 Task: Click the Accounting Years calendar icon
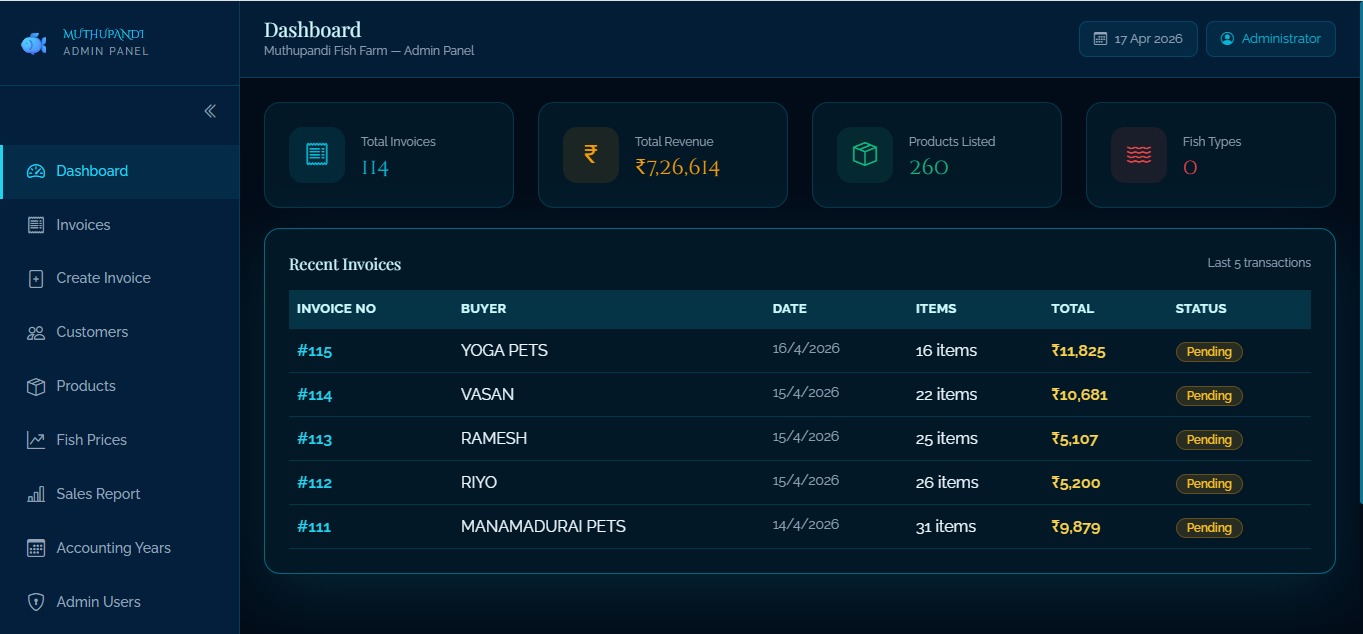tap(35, 547)
